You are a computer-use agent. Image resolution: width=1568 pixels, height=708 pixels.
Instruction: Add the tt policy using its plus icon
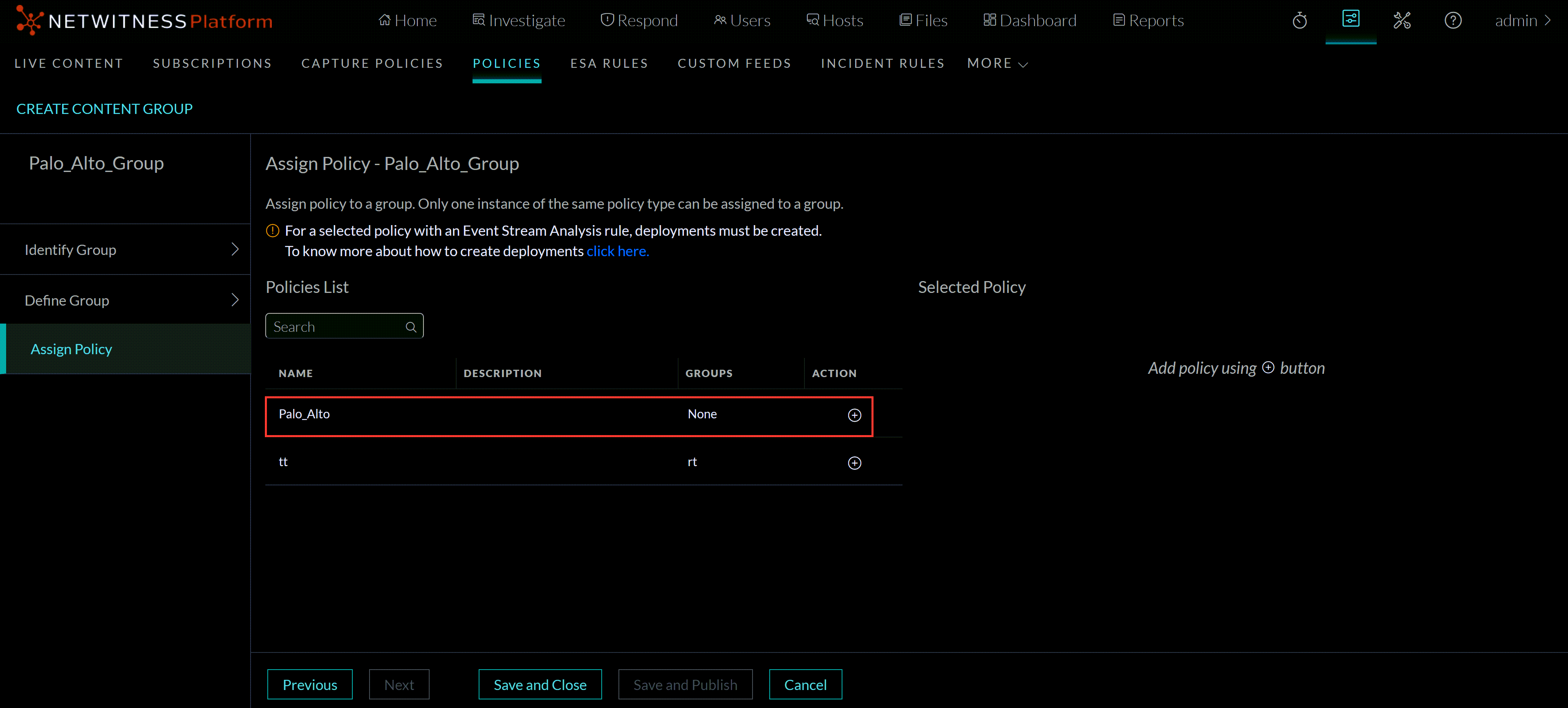(x=854, y=463)
